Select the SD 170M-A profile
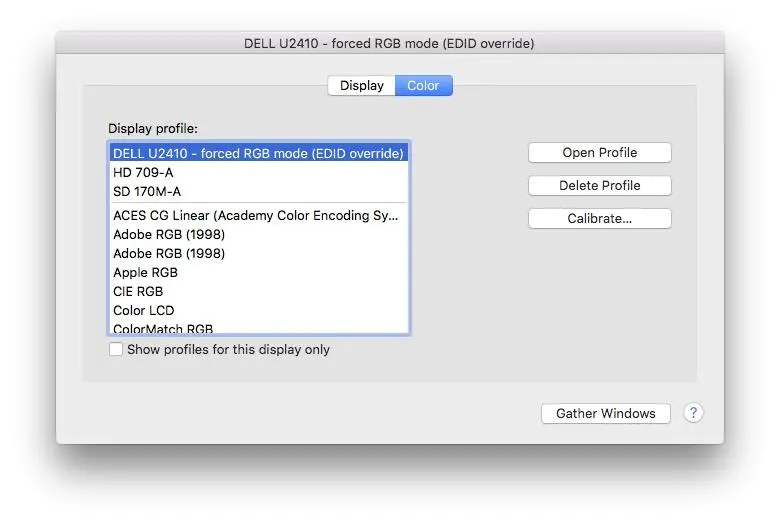The height and width of the screenshot is (524, 780). [x=259, y=192]
